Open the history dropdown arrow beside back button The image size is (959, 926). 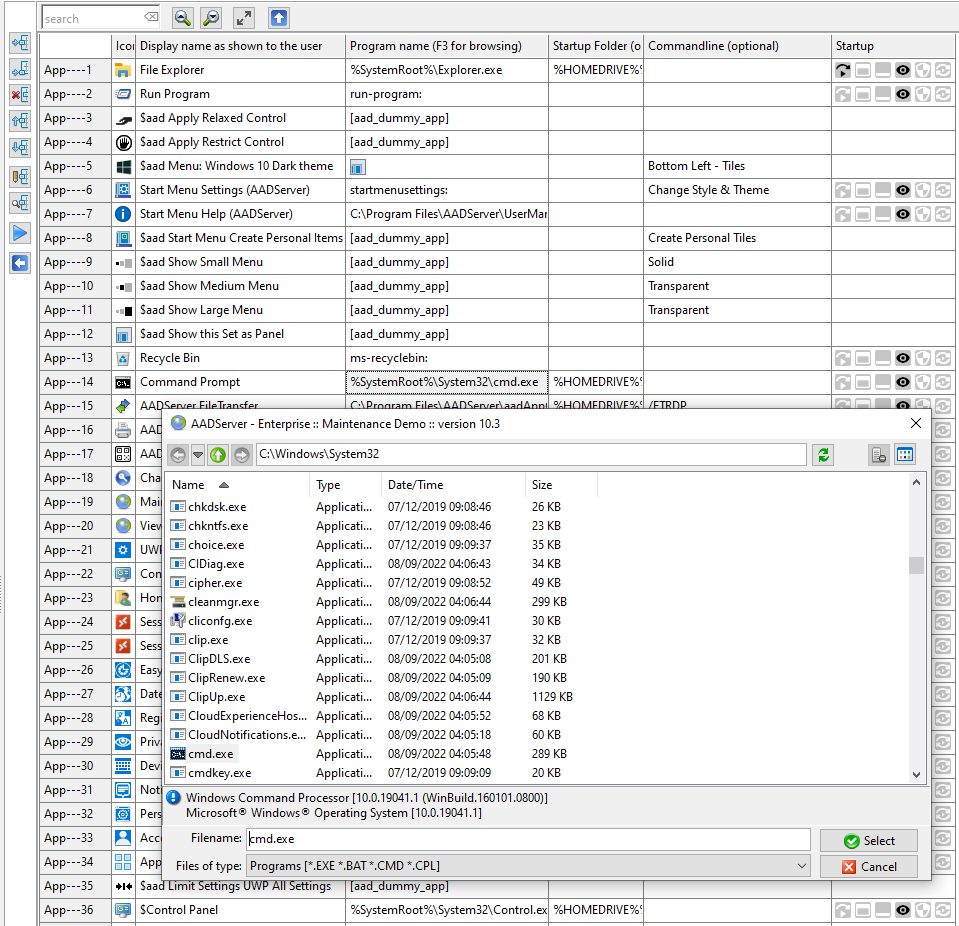coord(198,455)
